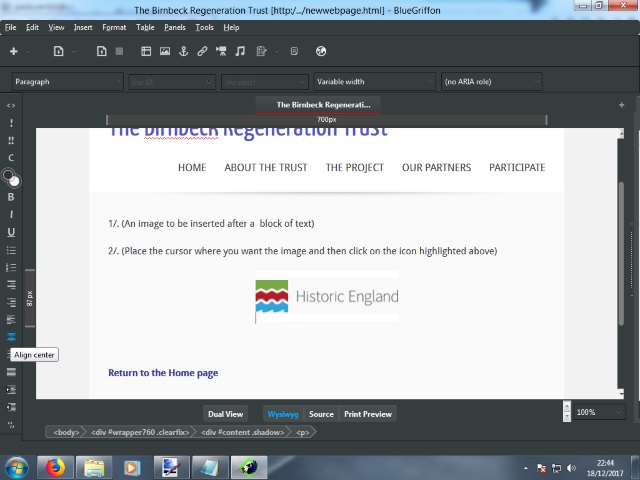The width and height of the screenshot is (640, 480).
Task: Toggle emphasis single exclamation button
Action: click(11, 123)
